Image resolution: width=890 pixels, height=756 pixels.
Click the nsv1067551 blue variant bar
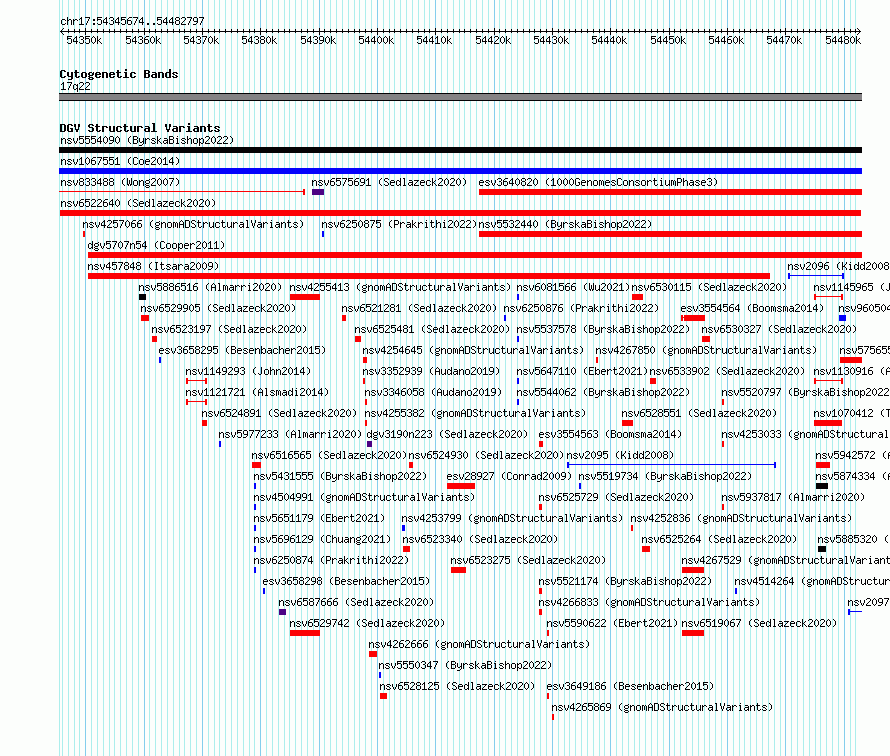click(x=460, y=171)
